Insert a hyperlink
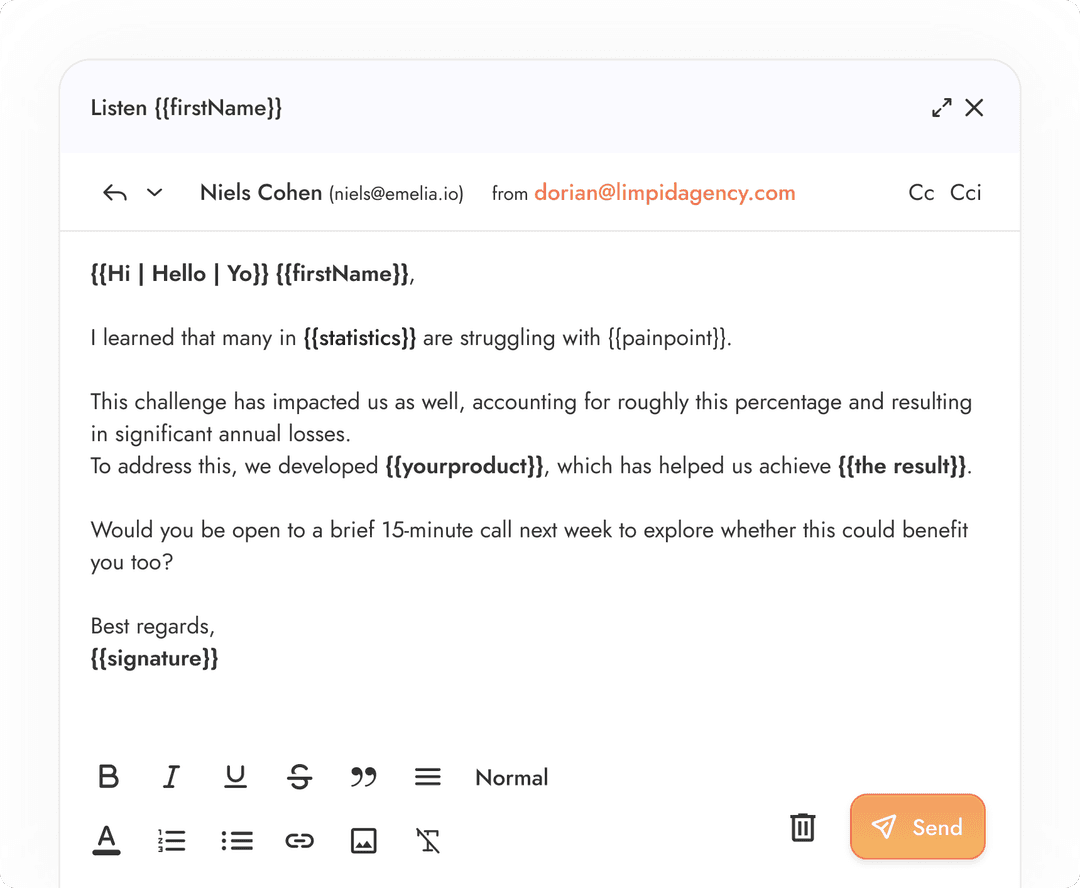 click(x=299, y=841)
